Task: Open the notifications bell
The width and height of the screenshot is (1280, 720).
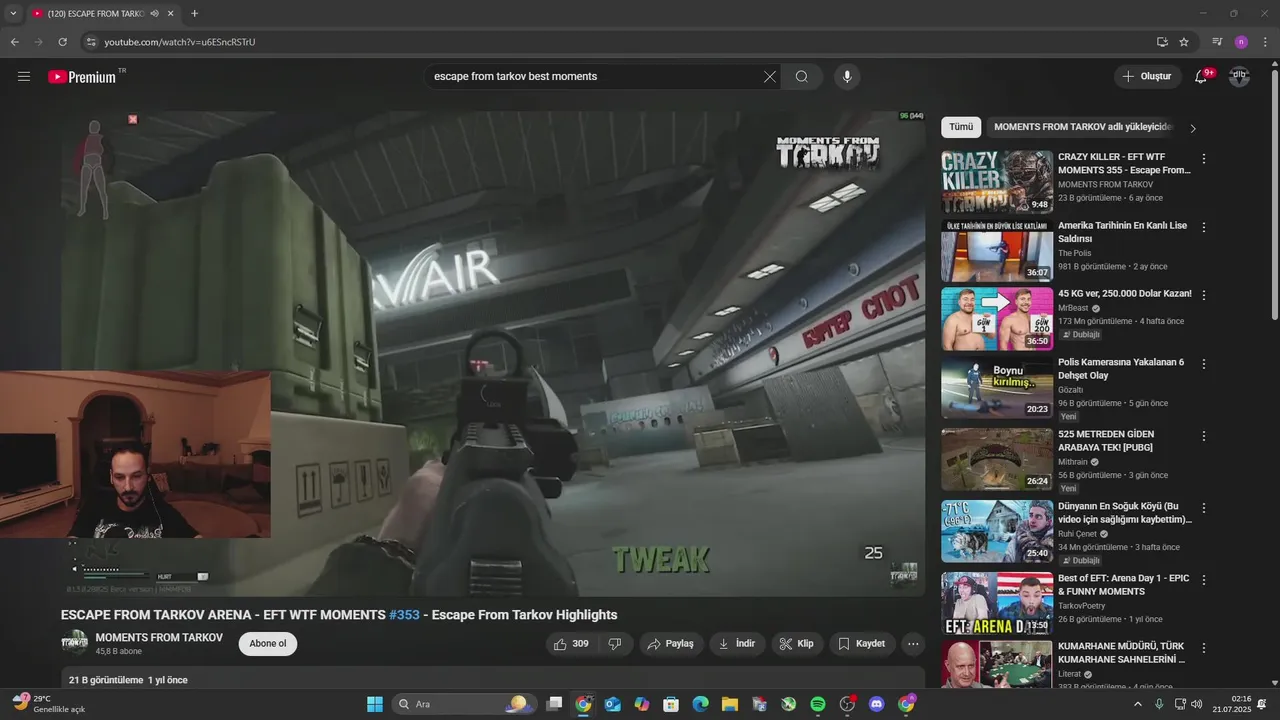Action: [x=1202, y=76]
